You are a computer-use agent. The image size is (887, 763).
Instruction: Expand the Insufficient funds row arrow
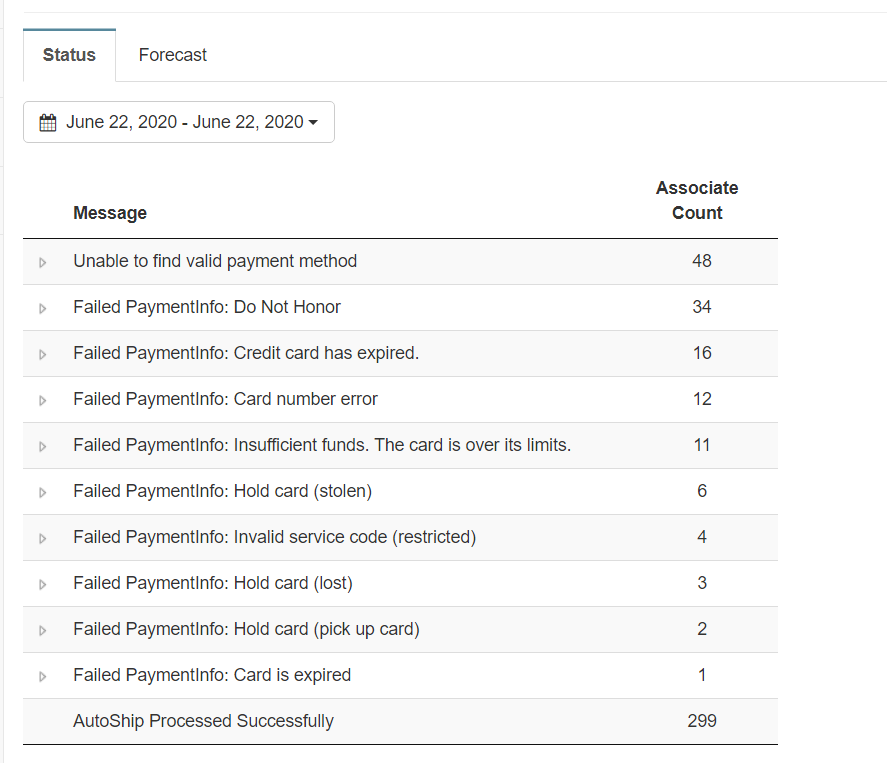coord(42,446)
